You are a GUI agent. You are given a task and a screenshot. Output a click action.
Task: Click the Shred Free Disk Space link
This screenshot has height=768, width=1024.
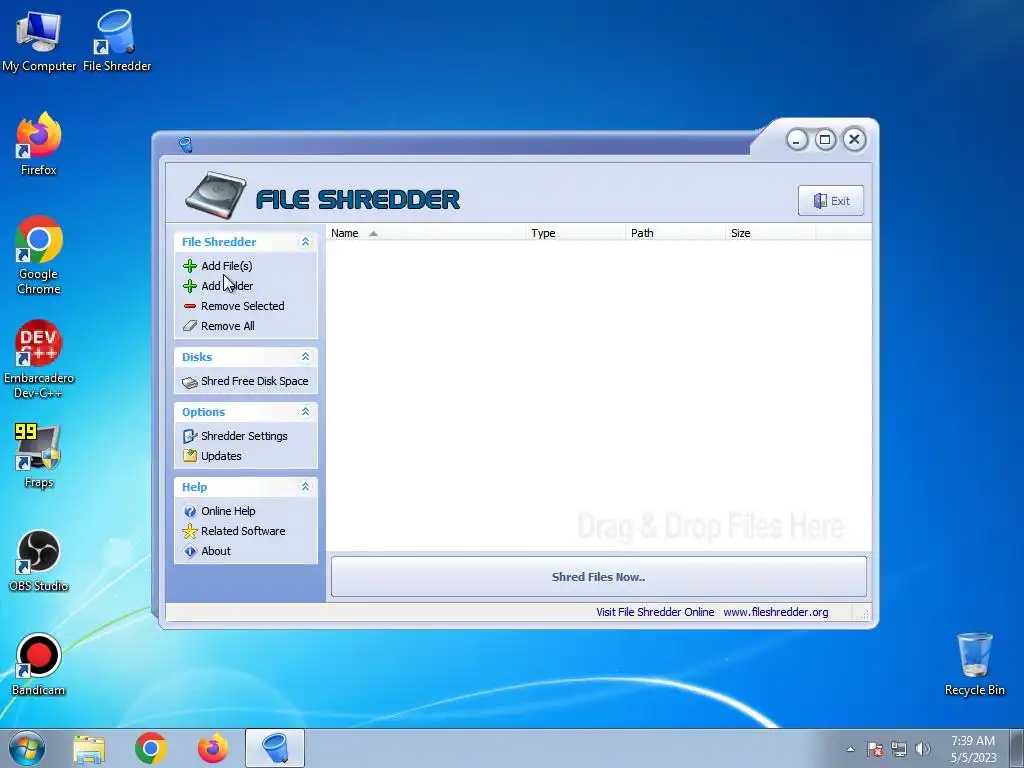[255, 381]
